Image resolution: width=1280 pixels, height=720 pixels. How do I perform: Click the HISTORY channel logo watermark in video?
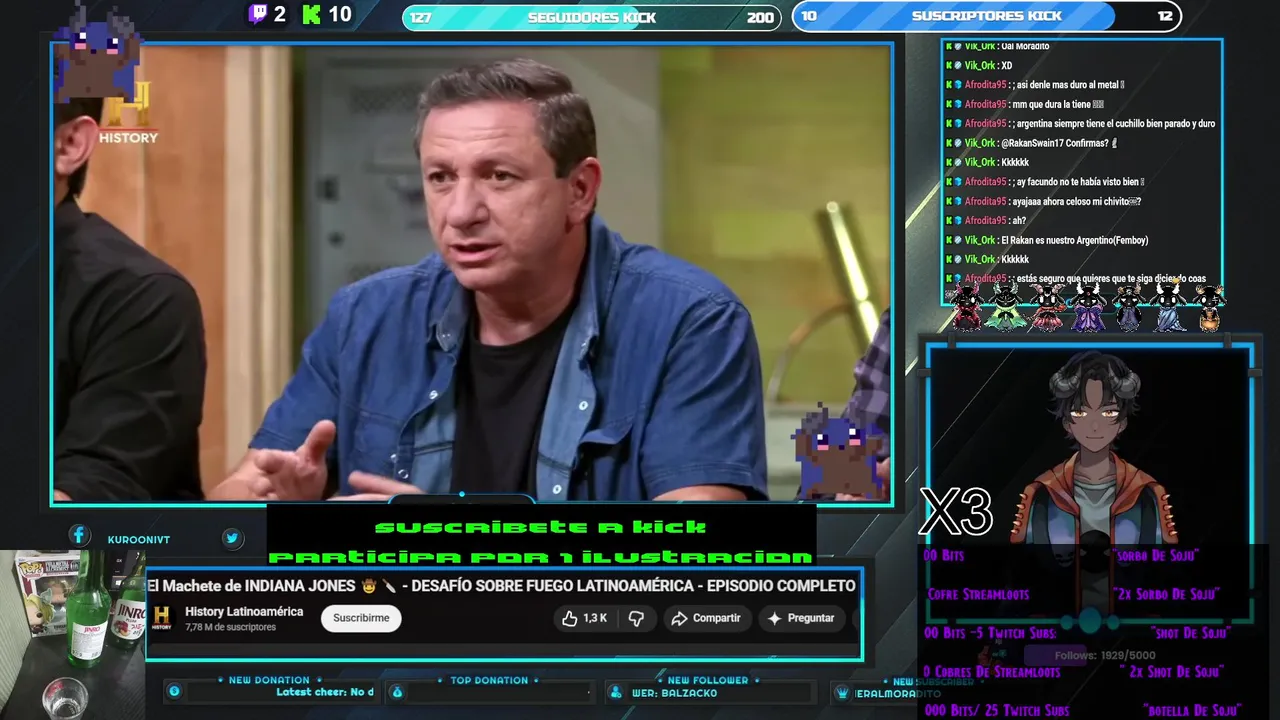(128, 115)
